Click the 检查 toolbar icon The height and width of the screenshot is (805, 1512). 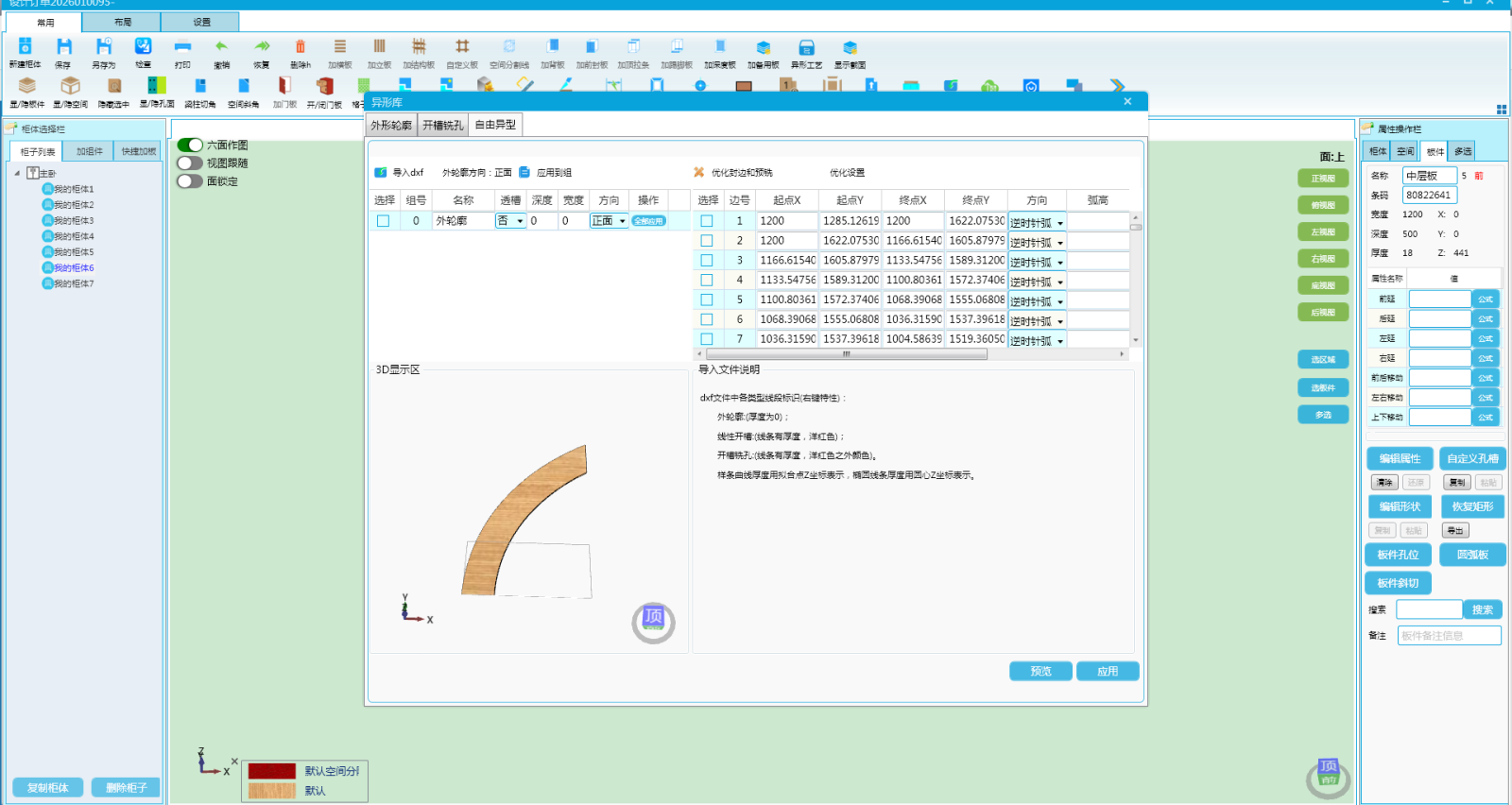(x=143, y=46)
